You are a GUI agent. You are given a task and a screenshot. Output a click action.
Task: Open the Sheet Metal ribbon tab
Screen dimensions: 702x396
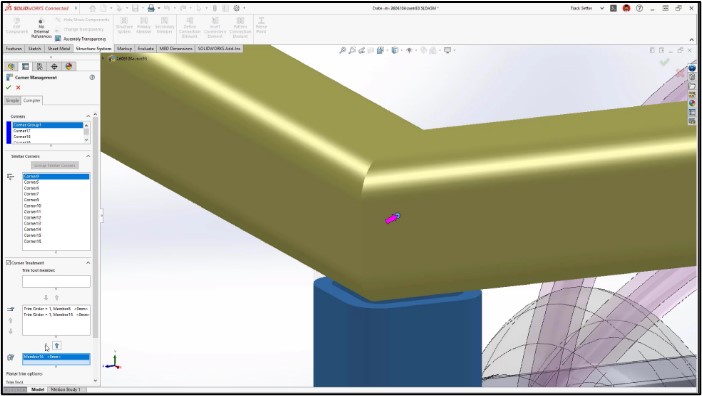[x=59, y=48]
